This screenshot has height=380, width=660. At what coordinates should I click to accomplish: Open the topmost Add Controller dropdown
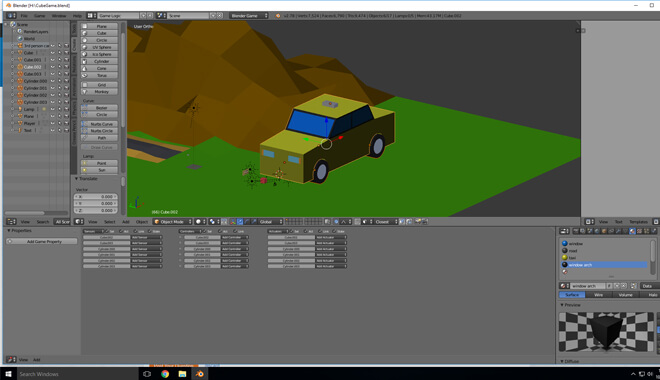pos(234,237)
